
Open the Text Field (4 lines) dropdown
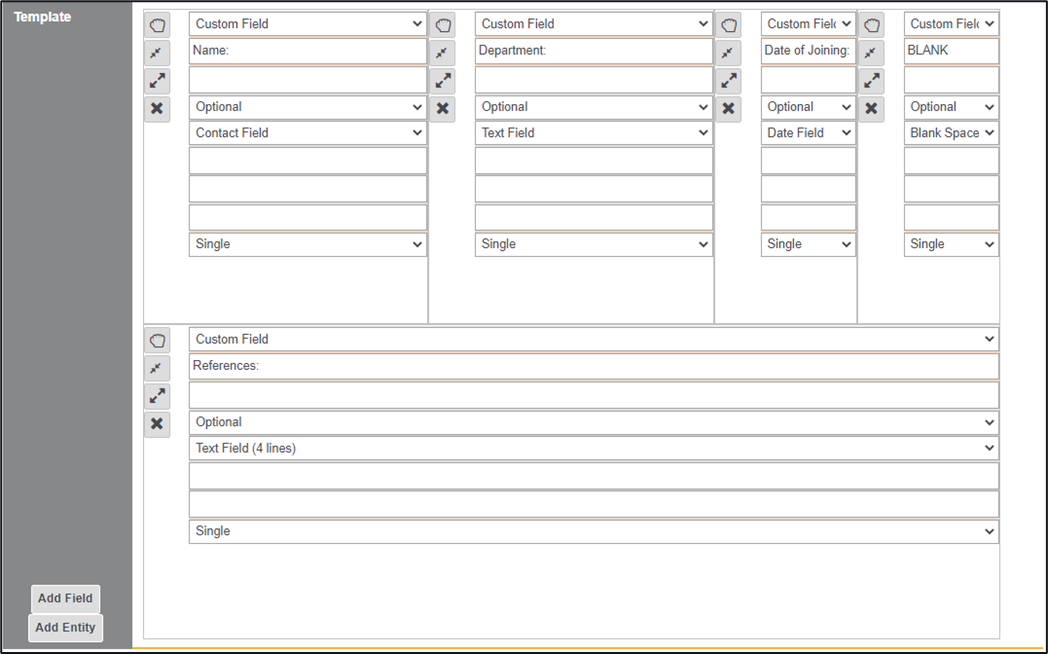click(x=593, y=449)
